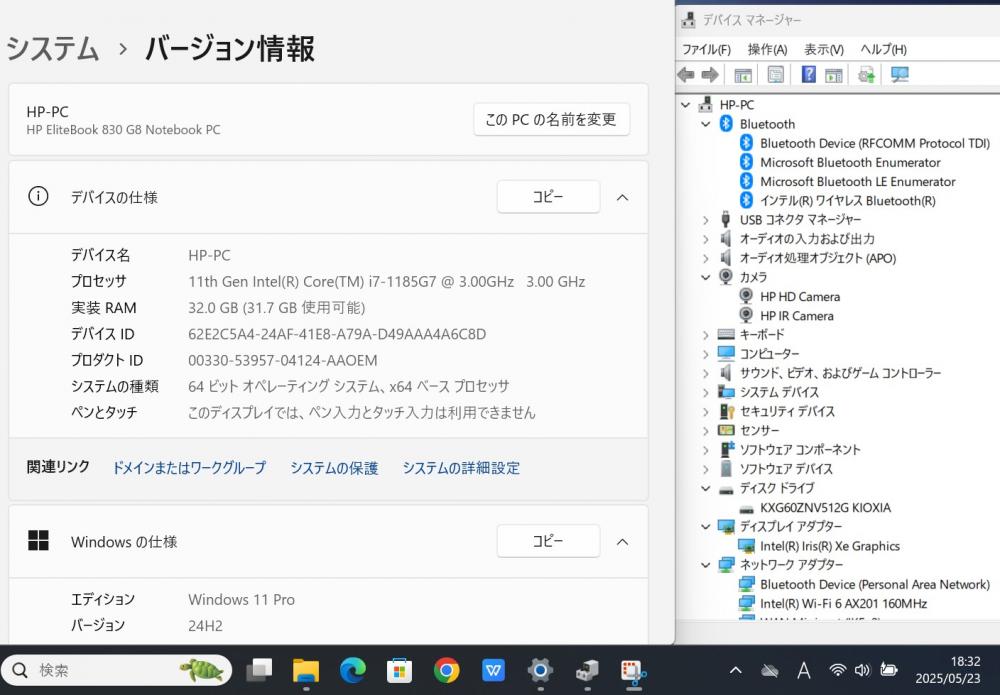
Task: Select Intel(R) Wi-Fi 6 AX201 160MHz adapter
Action: [x=843, y=603]
